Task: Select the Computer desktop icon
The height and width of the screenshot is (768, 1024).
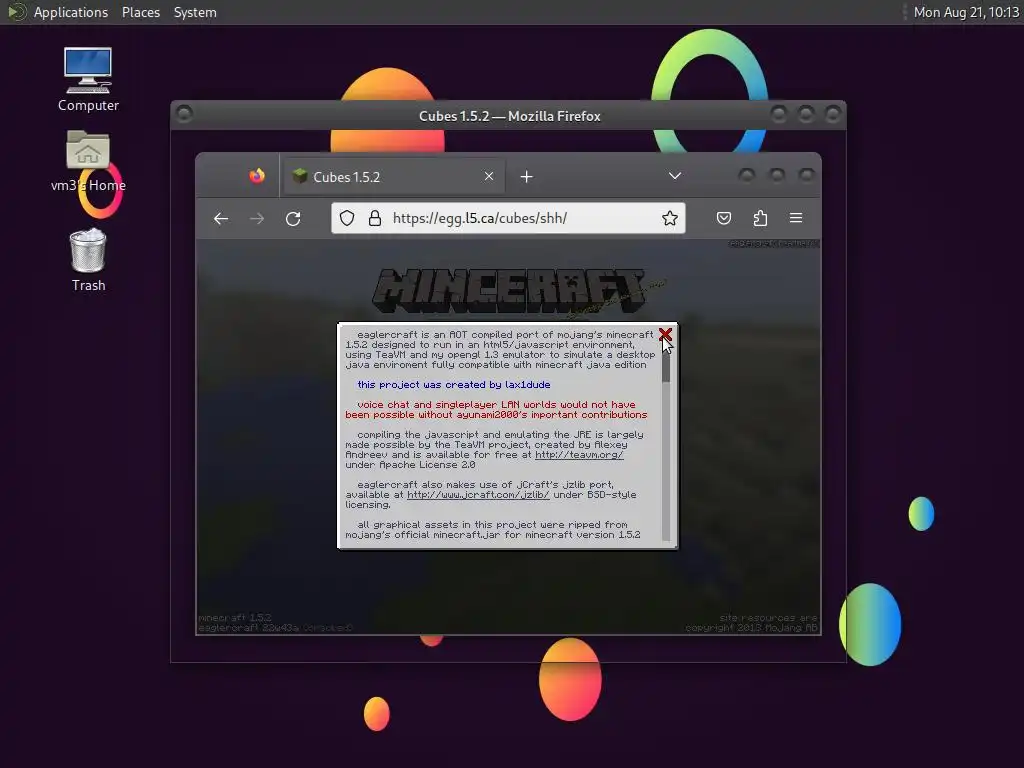Action: pyautogui.click(x=88, y=79)
